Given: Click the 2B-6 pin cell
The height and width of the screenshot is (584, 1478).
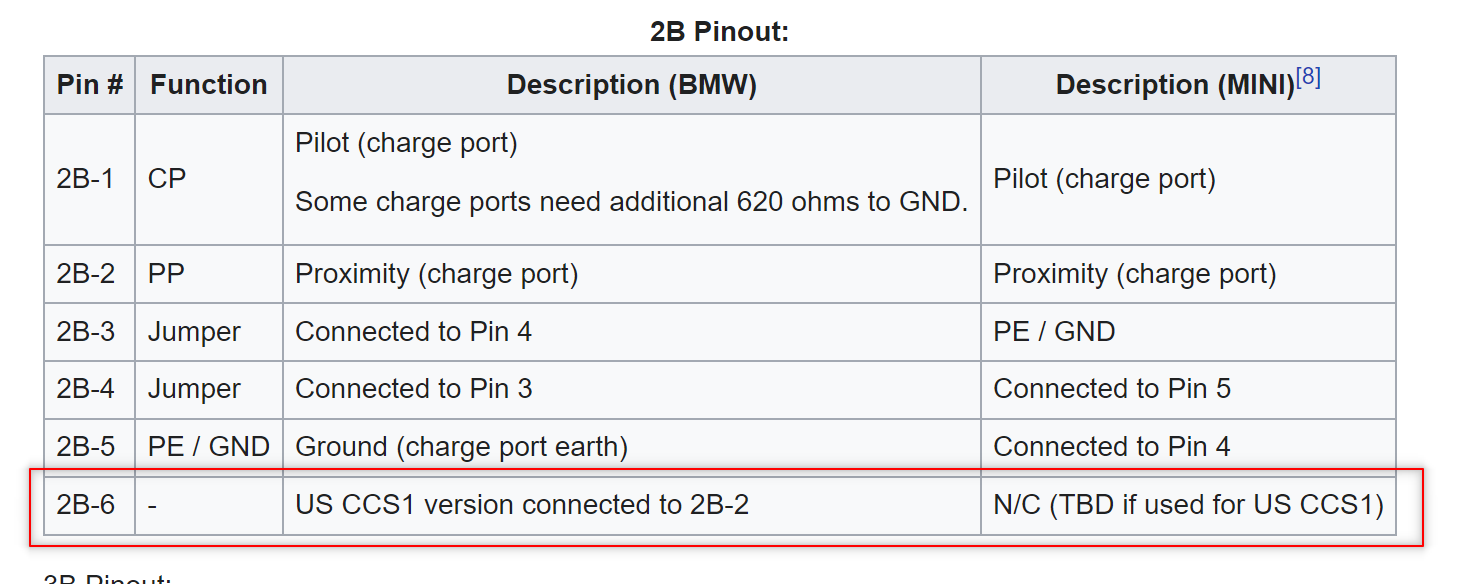Looking at the screenshot, I should click(x=86, y=505).
